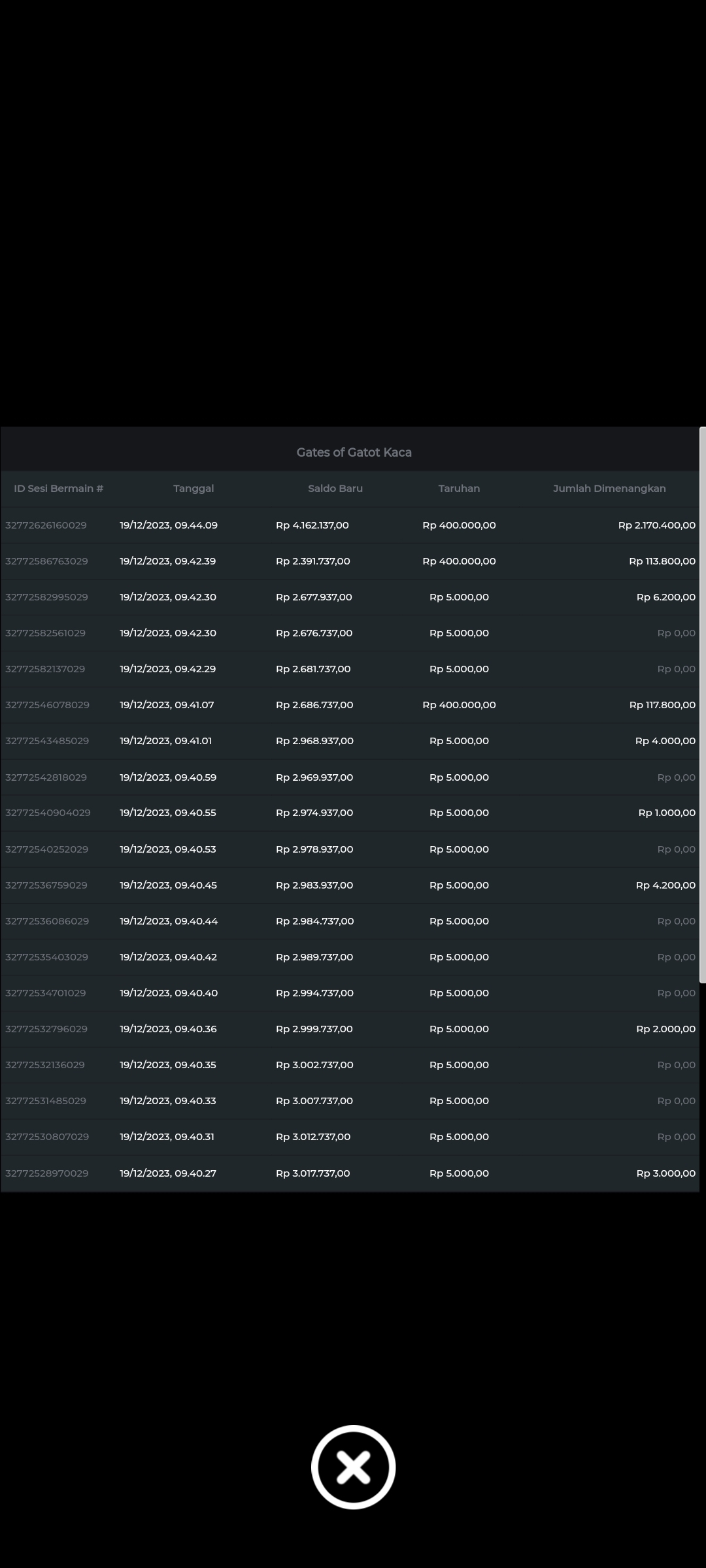The width and height of the screenshot is (706, 1568).
Task: Open session ID 32772586763029
Action: click(x=46, y=561)
